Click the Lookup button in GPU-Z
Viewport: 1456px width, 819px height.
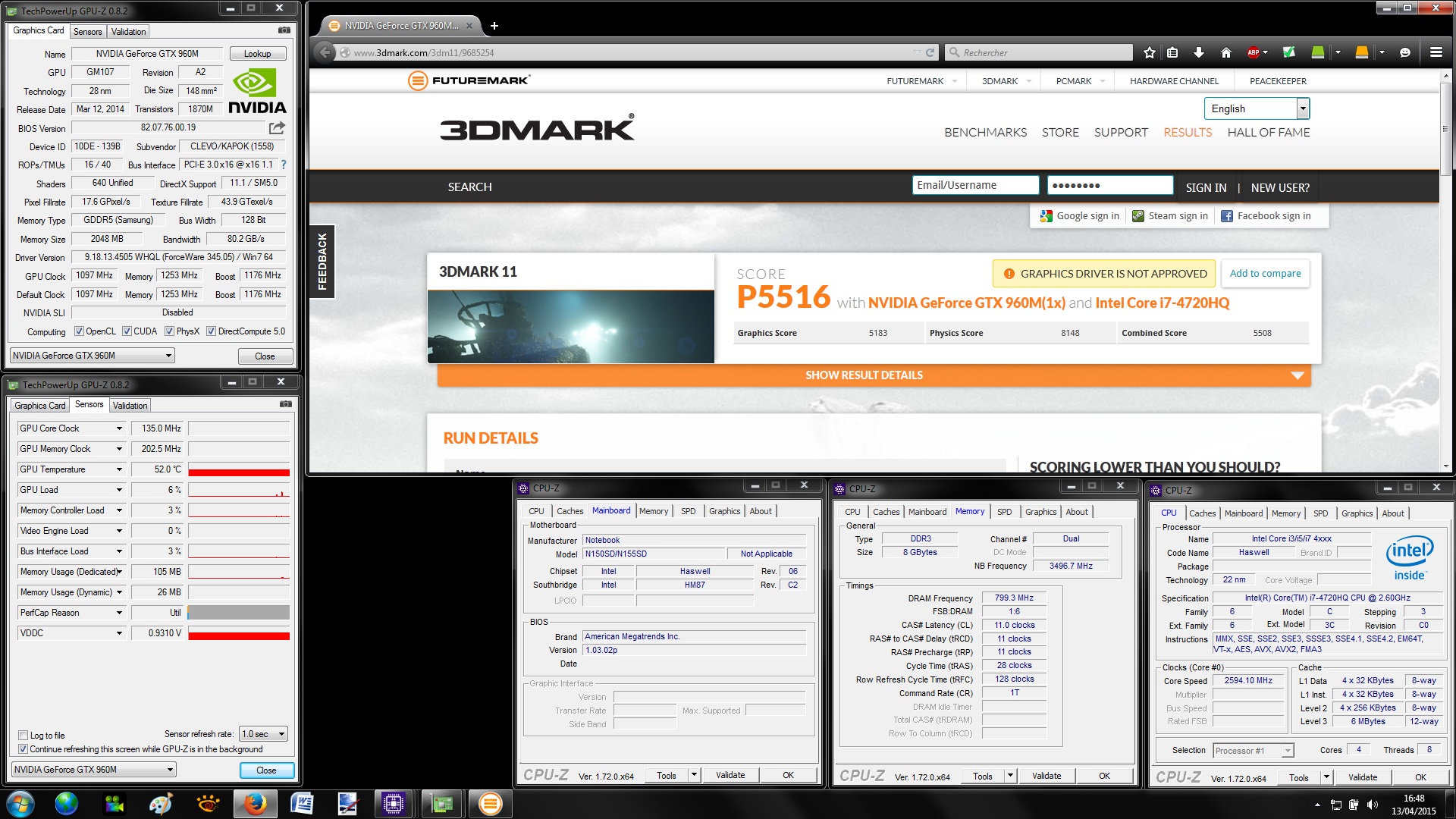[257, 54]
